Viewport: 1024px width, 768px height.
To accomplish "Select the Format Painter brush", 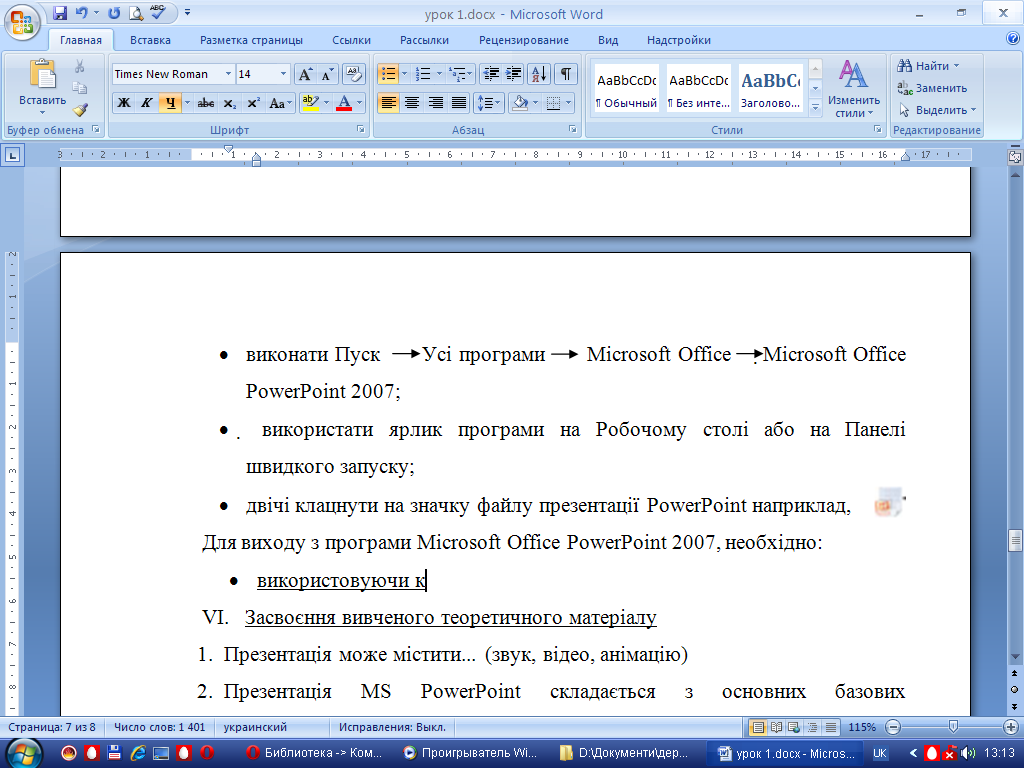I will pos(80,110).
